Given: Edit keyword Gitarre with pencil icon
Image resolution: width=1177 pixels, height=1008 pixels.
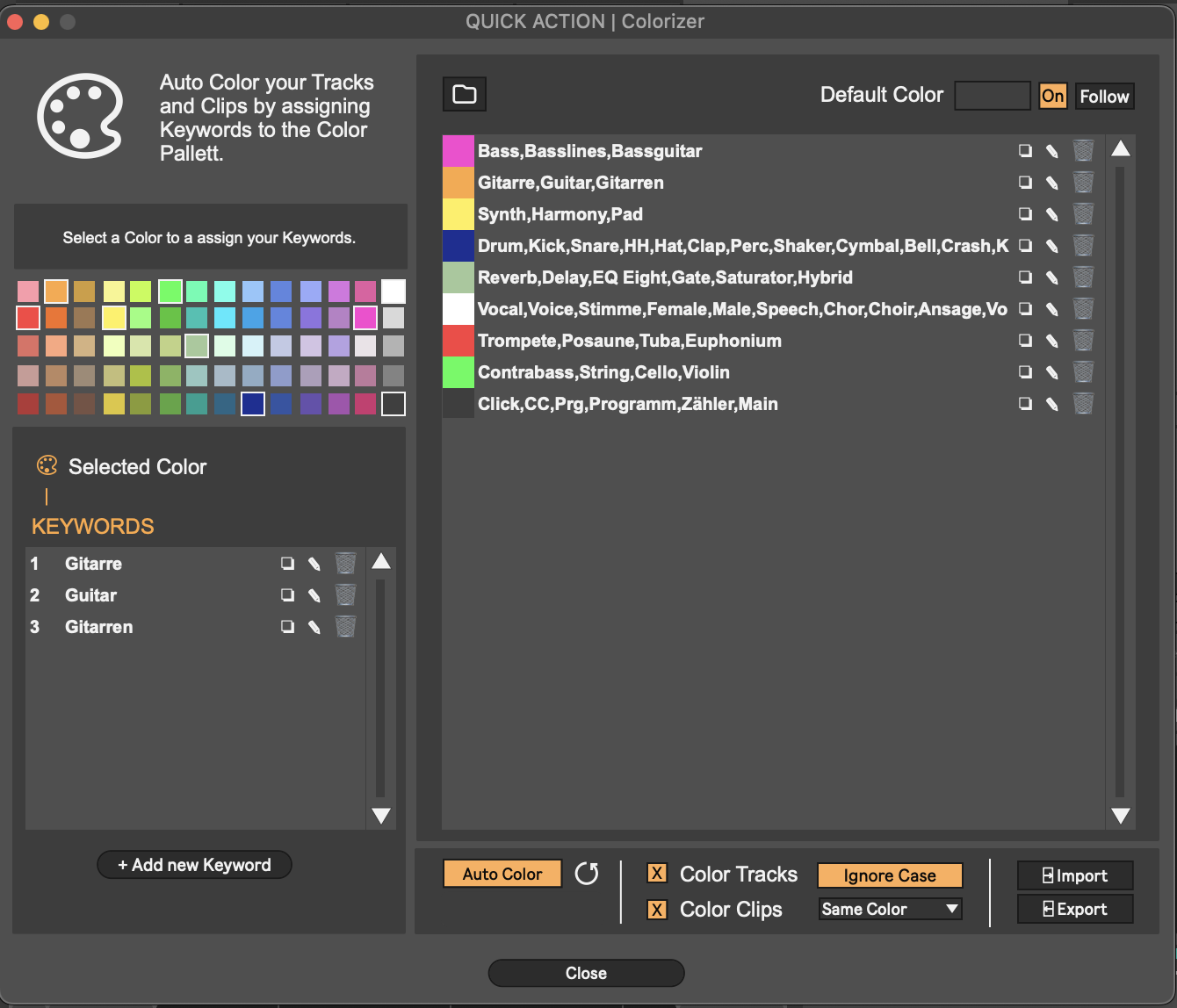Looking at the screenshot, I should coord(314,564).
